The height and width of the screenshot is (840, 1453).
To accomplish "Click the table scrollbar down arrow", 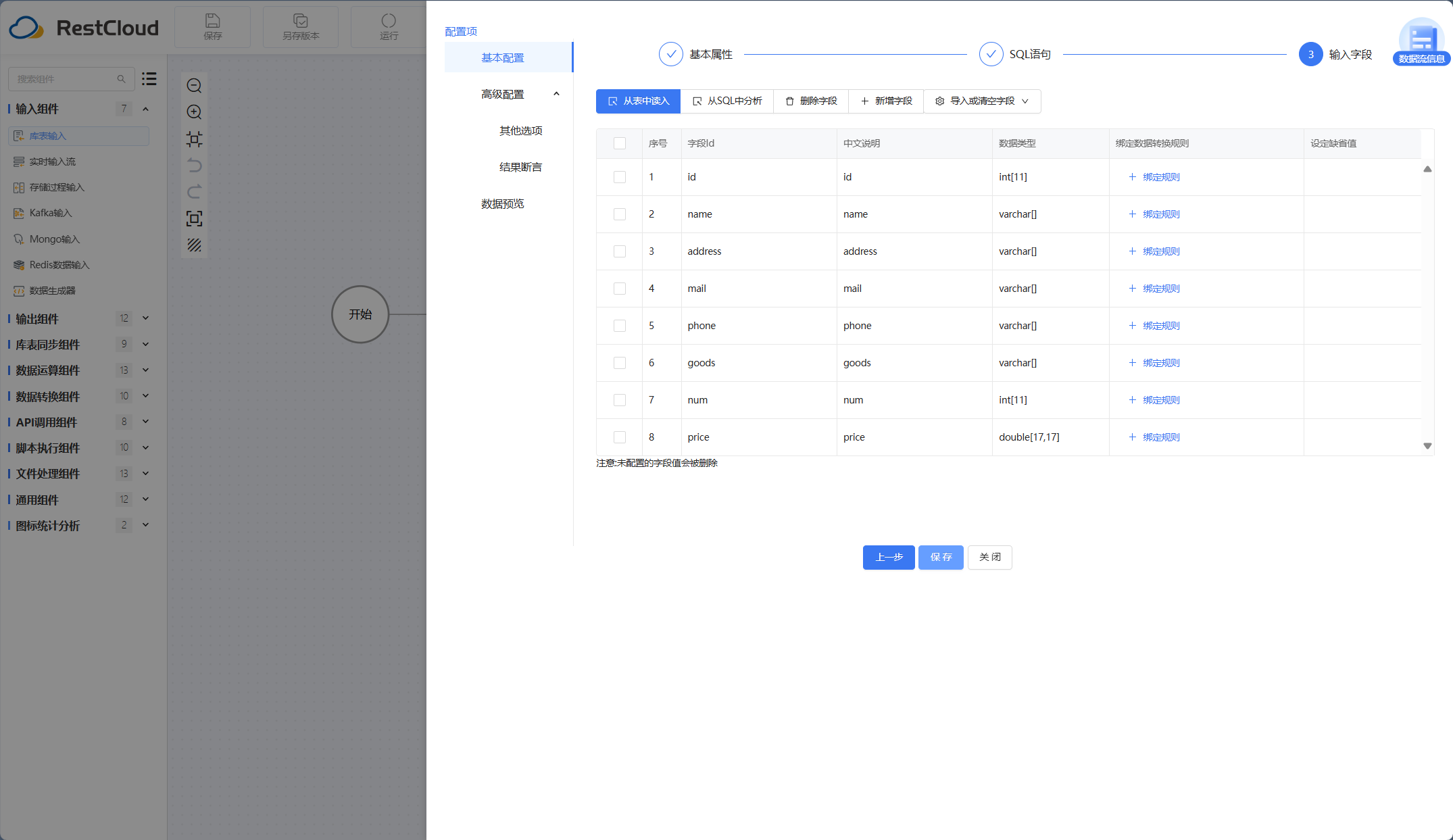I will (x=1427, y=446).
